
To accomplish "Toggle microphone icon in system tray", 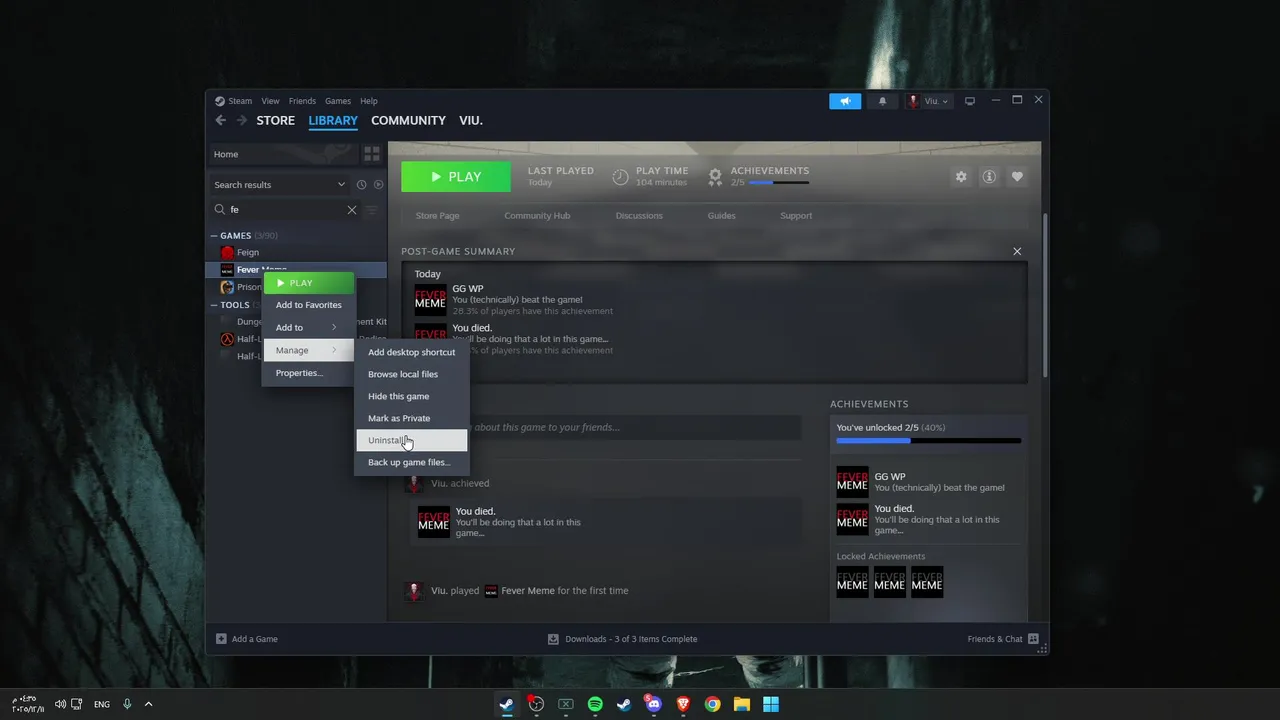I will (x=127, y=704).
